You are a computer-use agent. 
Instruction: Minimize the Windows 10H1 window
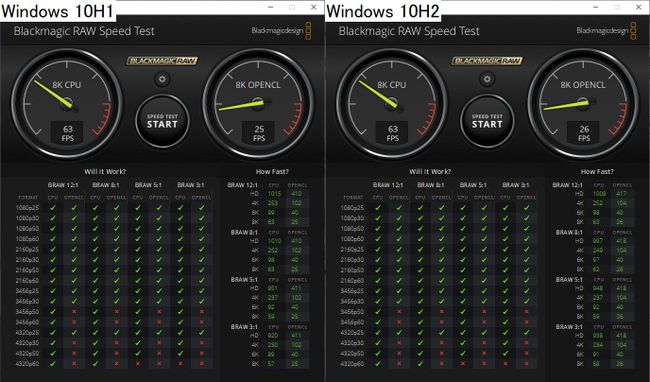pyautogui.click(x=270, y=7)
